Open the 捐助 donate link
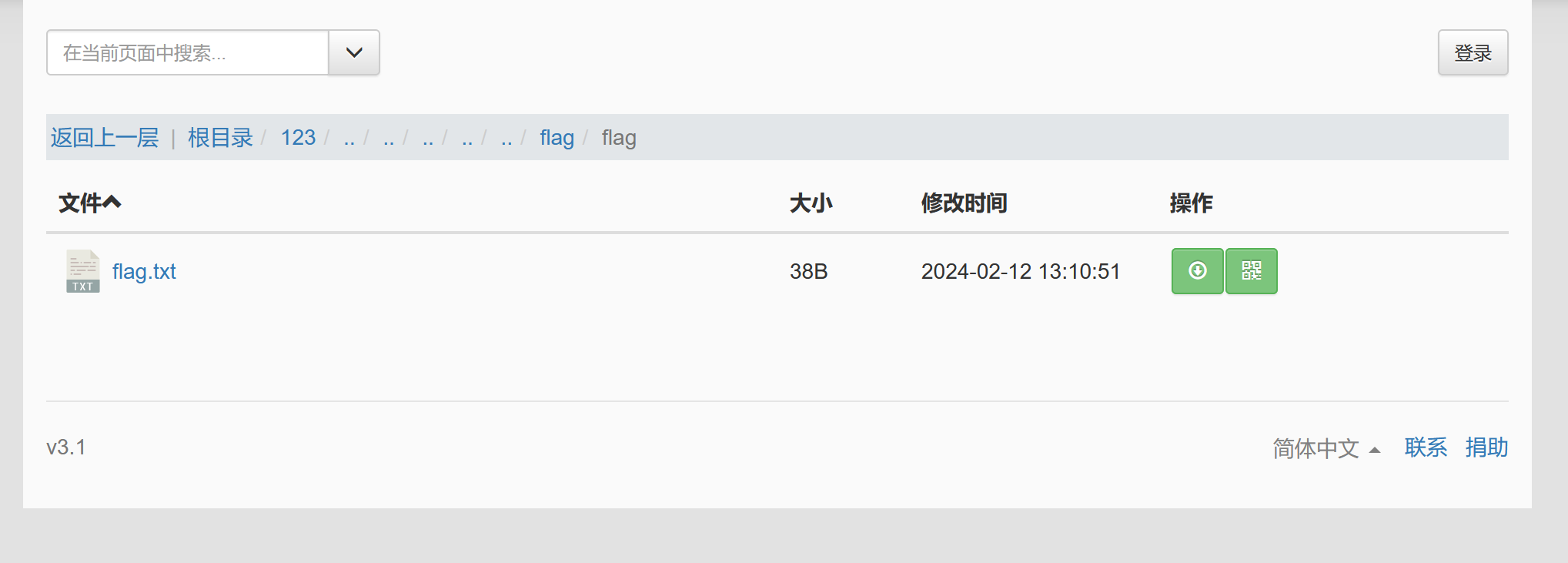This screenshot has width=1568, height=563. [1486, 447]
